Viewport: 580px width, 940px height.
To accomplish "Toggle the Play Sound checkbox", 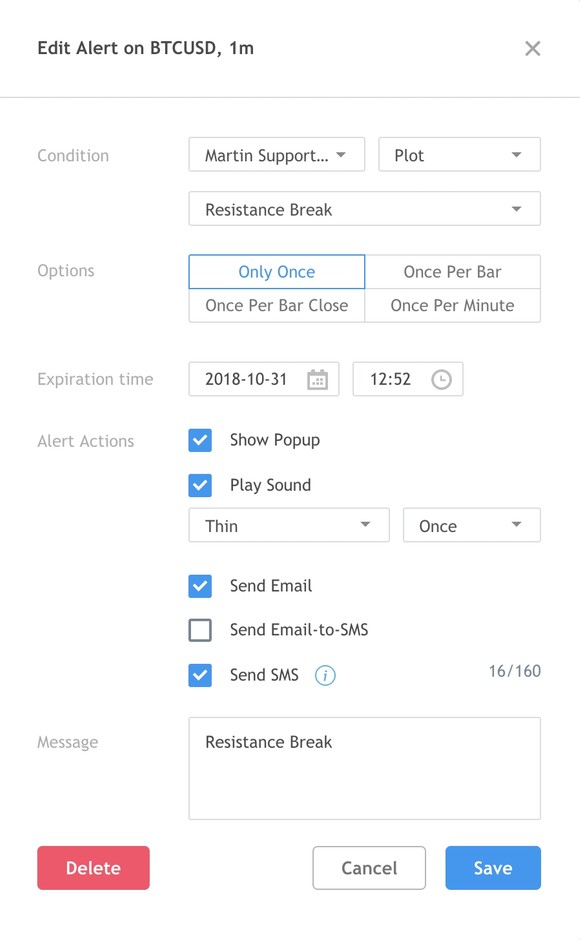I will pos(200,485).
